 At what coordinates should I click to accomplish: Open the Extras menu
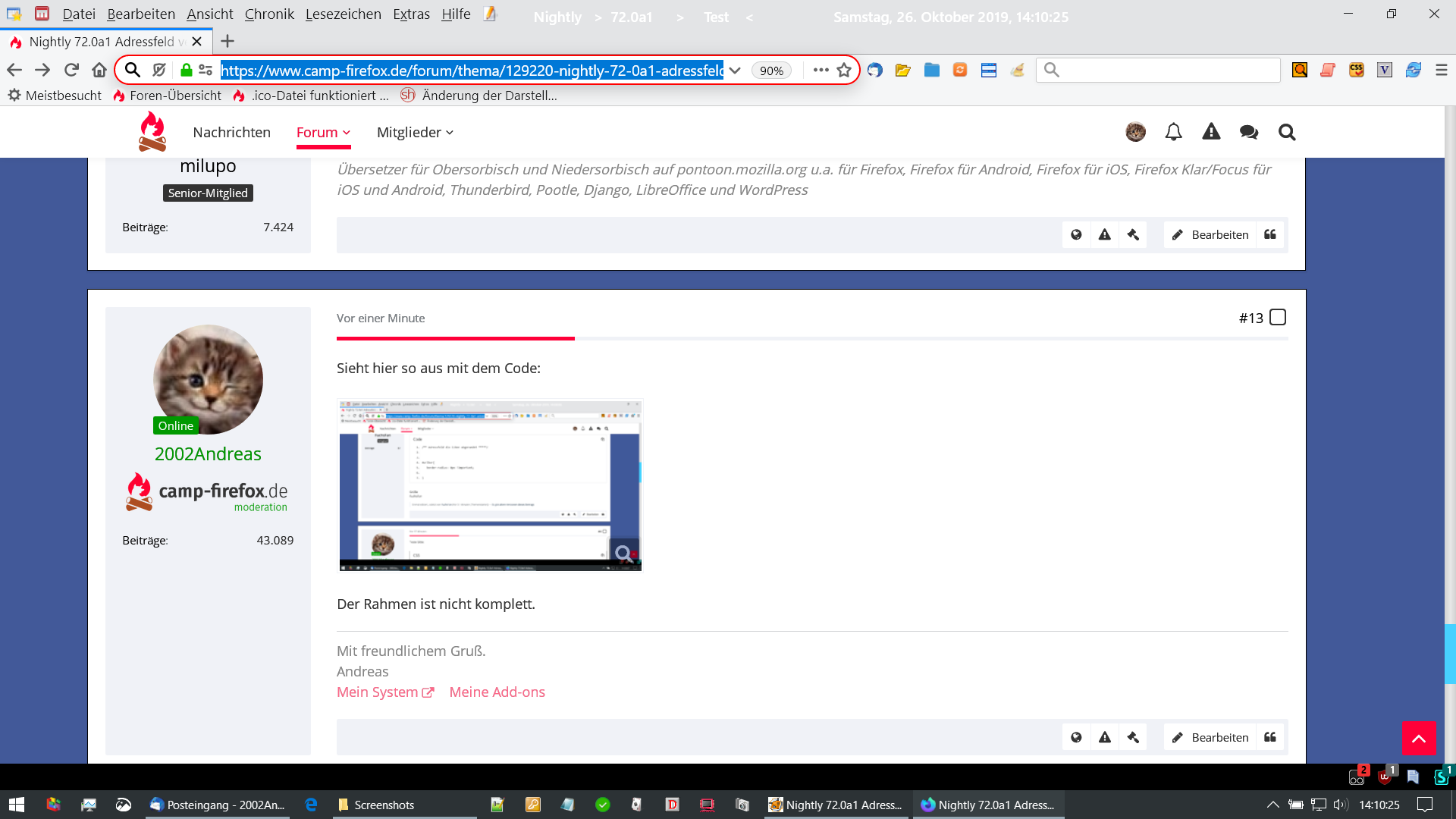(x=411, y=14)
